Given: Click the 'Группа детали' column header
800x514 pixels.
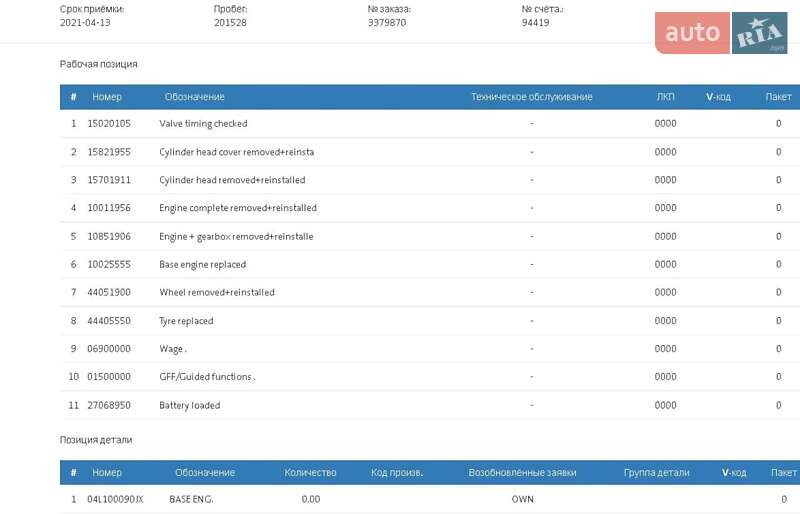Looking at the screenshot, I should pyautogui.click(x=656, y=472).
